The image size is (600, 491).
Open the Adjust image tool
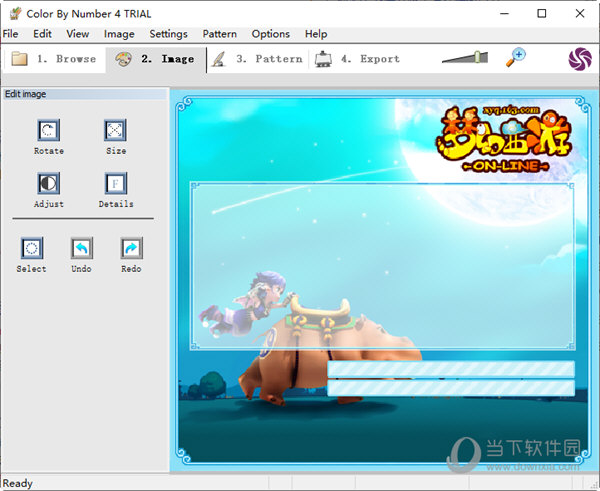point(48,183)
